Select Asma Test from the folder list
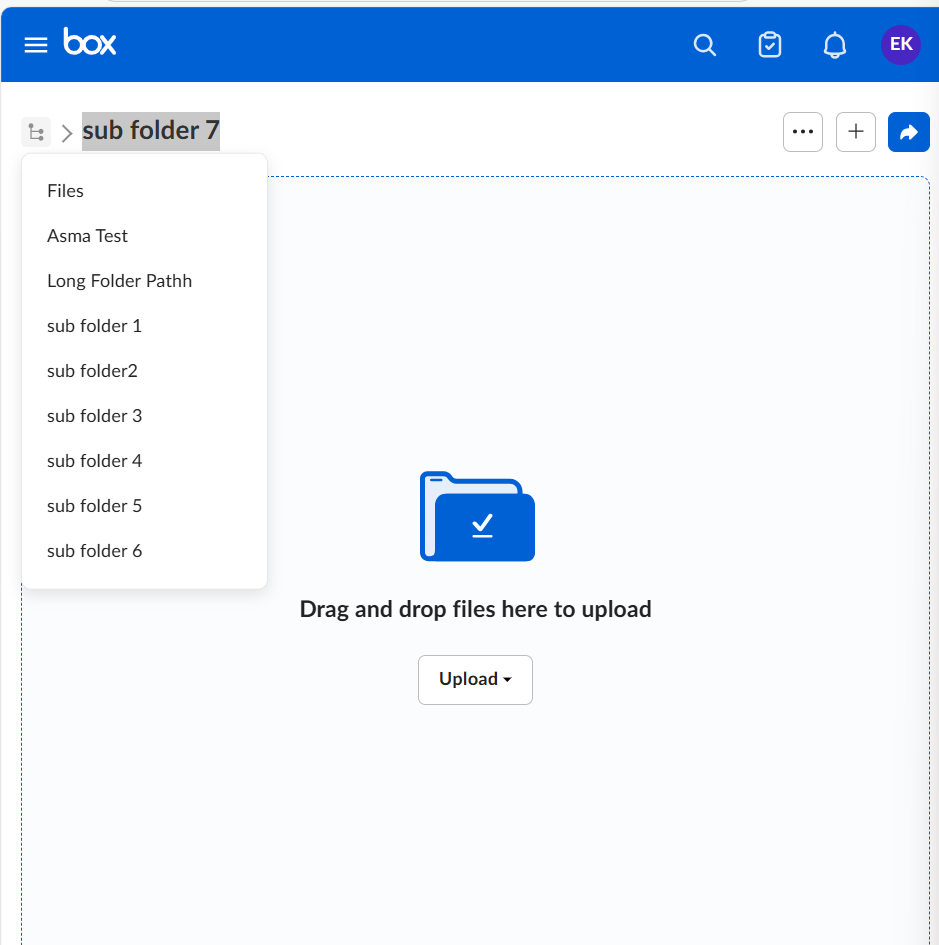 87,235
